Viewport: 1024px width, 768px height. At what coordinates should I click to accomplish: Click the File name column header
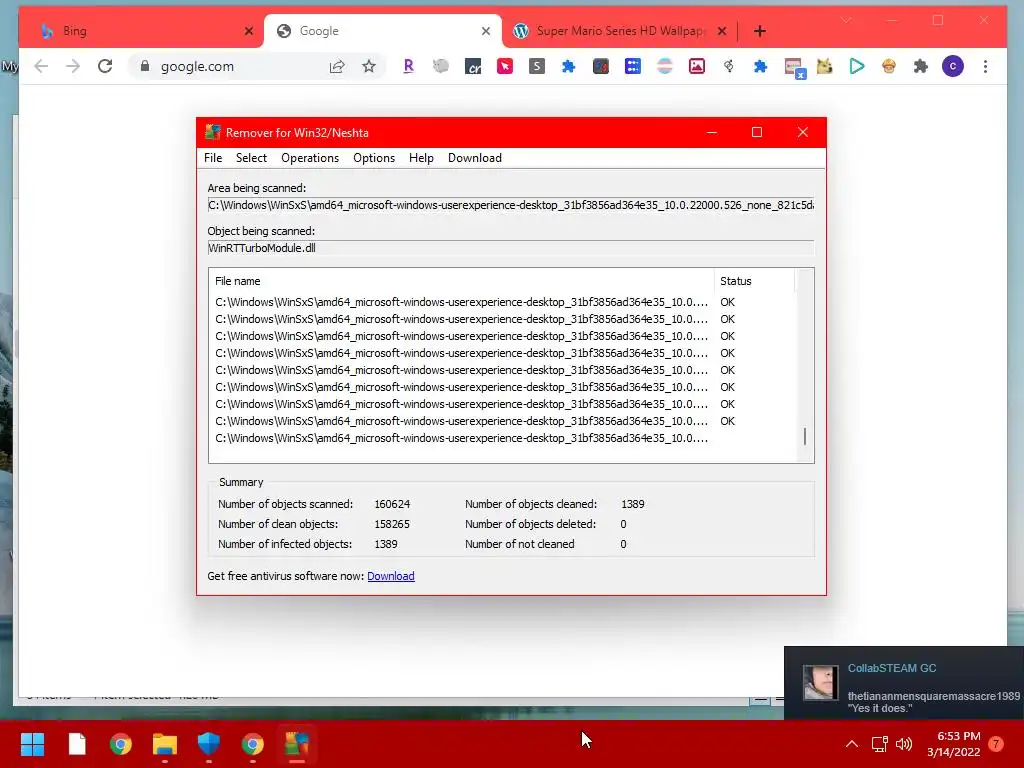tap(461, 281)
